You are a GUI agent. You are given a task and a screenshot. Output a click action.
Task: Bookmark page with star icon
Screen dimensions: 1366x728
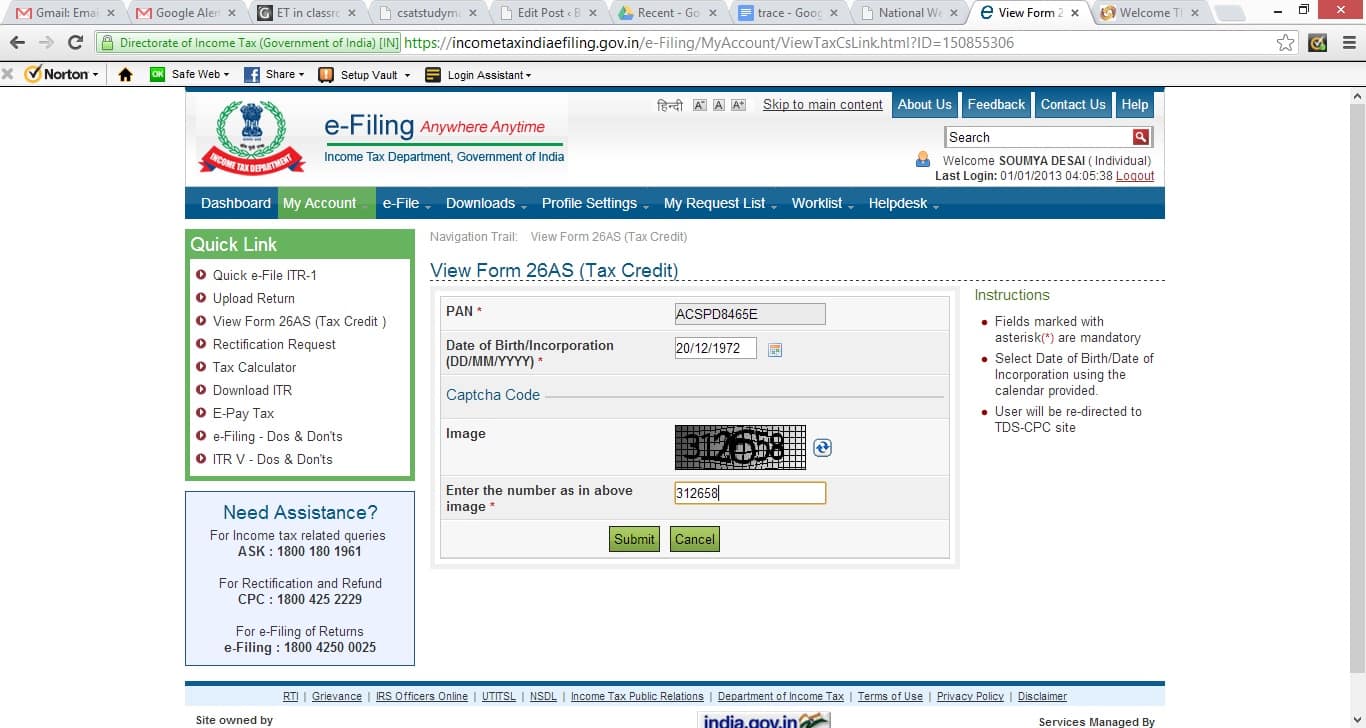point(1286,43)
